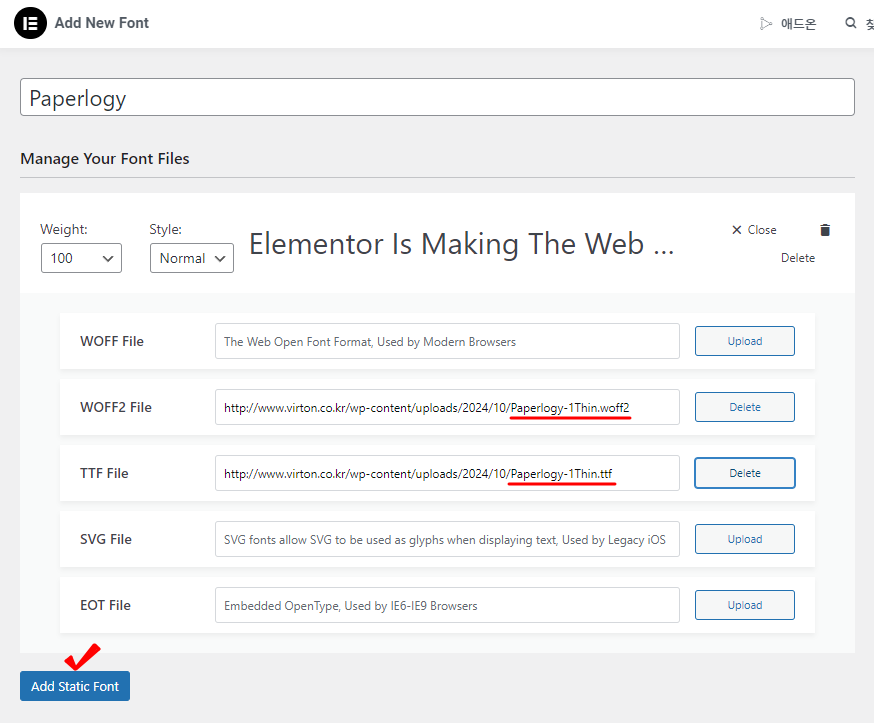Close the font variation panel

click(x=754, y=230)
